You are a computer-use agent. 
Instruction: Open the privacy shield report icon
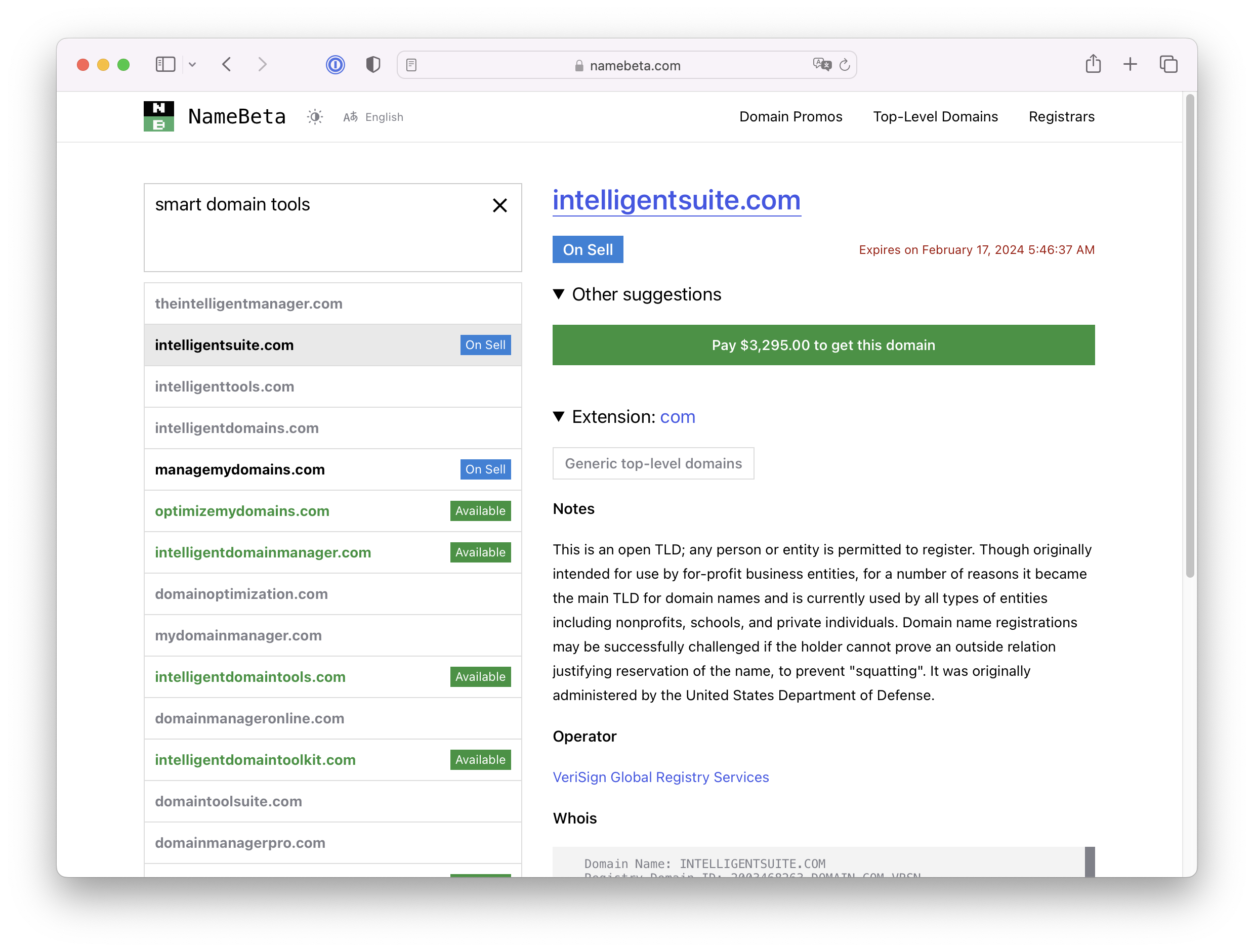coord(373,65)
